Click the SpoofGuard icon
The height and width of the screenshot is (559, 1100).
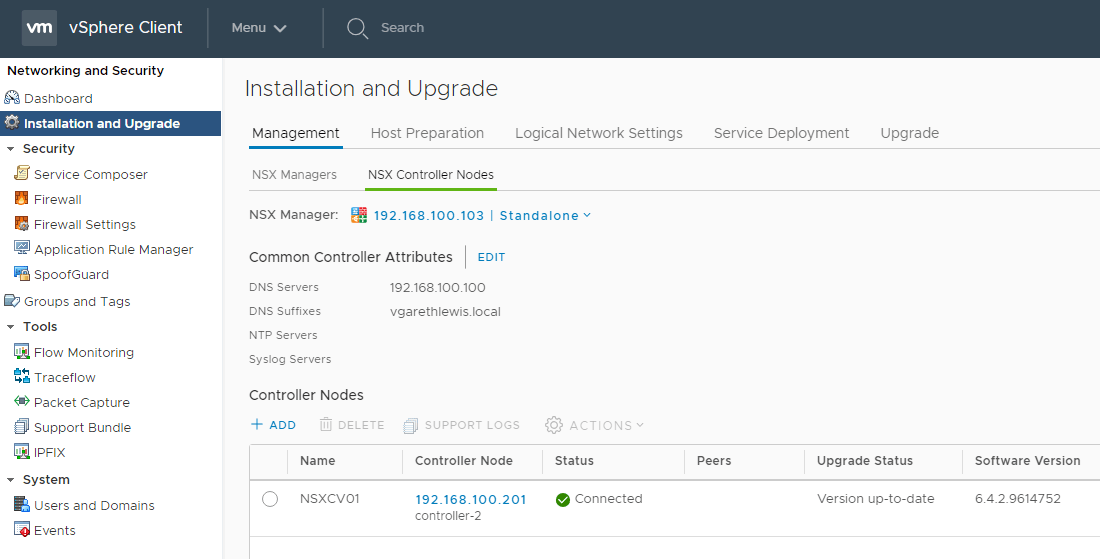pyautogui.click(x=22, y=274)
